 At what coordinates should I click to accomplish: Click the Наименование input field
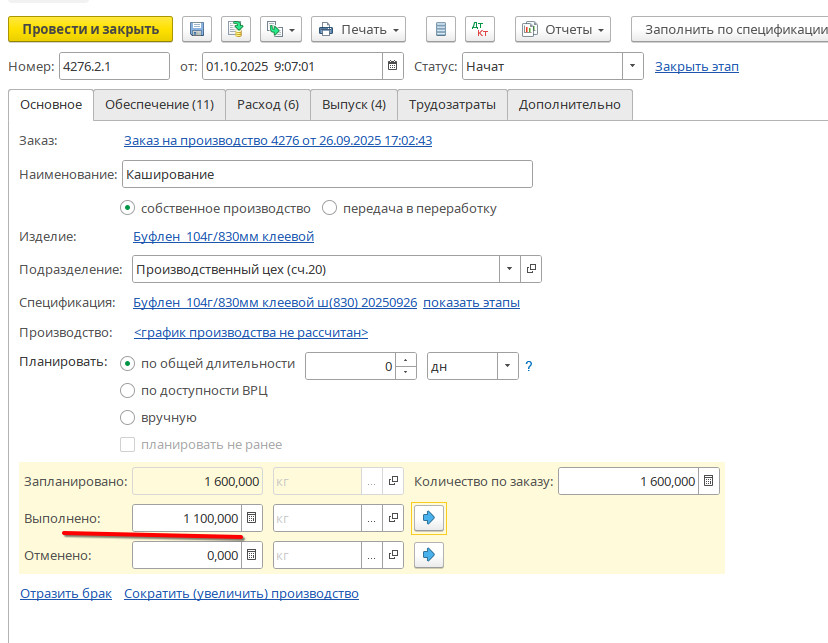click(327, 174)
